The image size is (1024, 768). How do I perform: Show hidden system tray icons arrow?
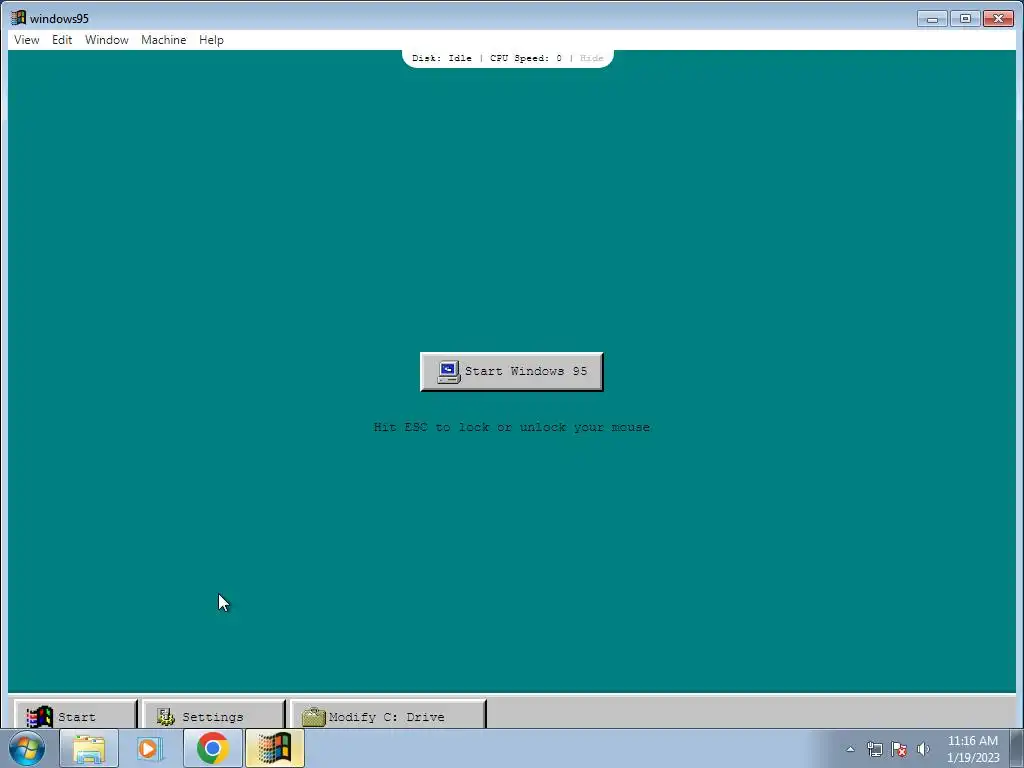click(850, 749)
